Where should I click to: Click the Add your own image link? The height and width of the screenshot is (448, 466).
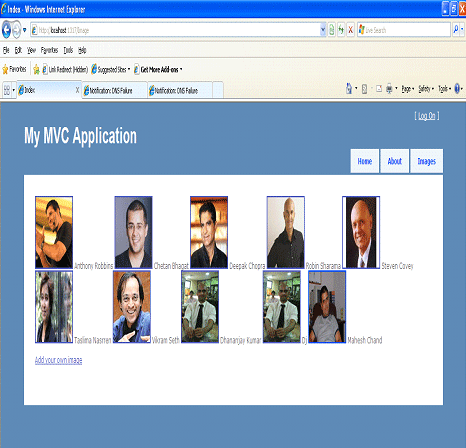pos(59,360)
